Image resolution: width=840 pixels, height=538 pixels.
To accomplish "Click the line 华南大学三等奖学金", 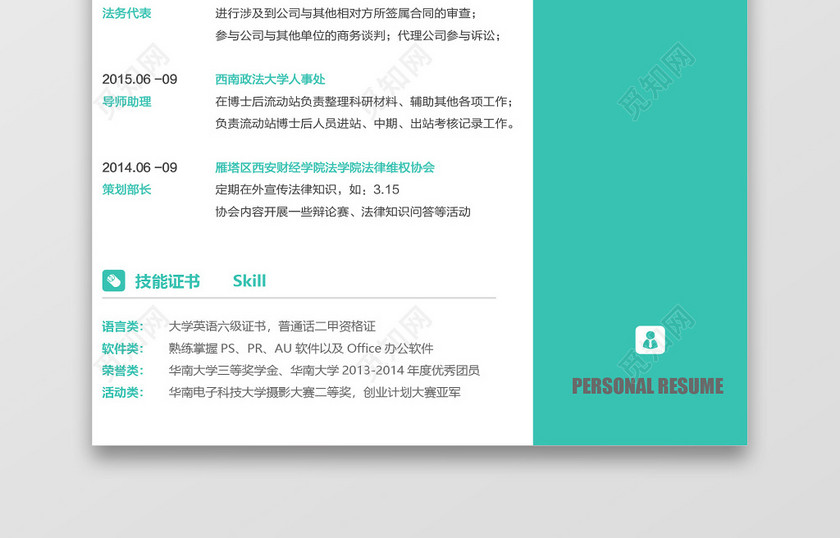I will pos(324,371).
